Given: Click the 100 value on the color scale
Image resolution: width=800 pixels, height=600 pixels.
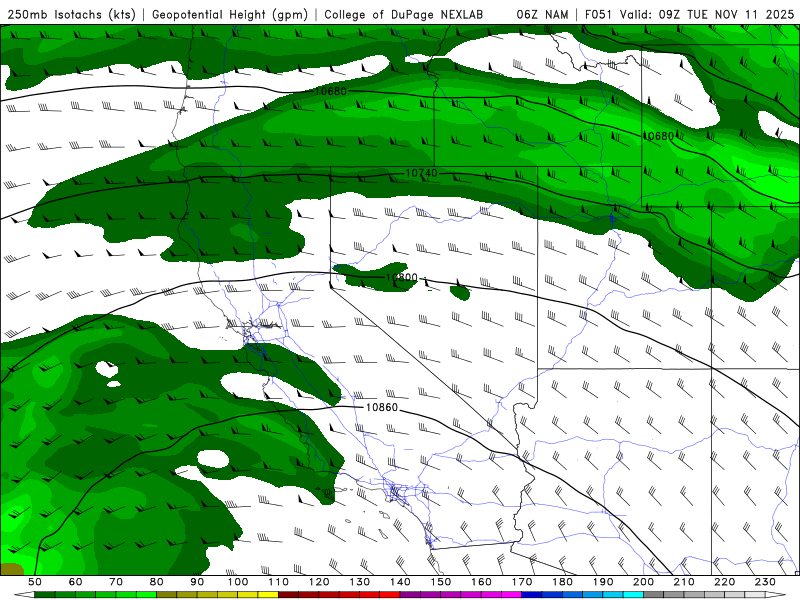Looking at the screenshot, I should (x=238, y=582).
